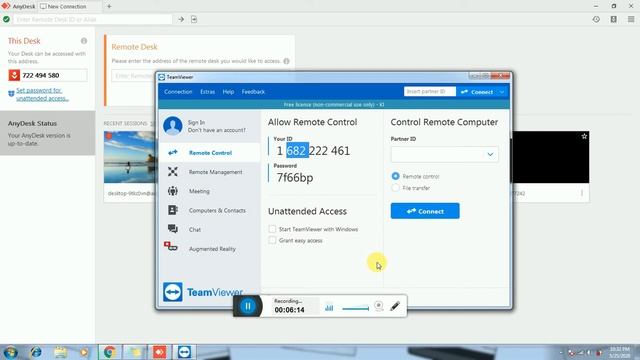Open the Extras menu in TeamViewer
This screenshot has width=640, height=360.
[x=207, y=92]
